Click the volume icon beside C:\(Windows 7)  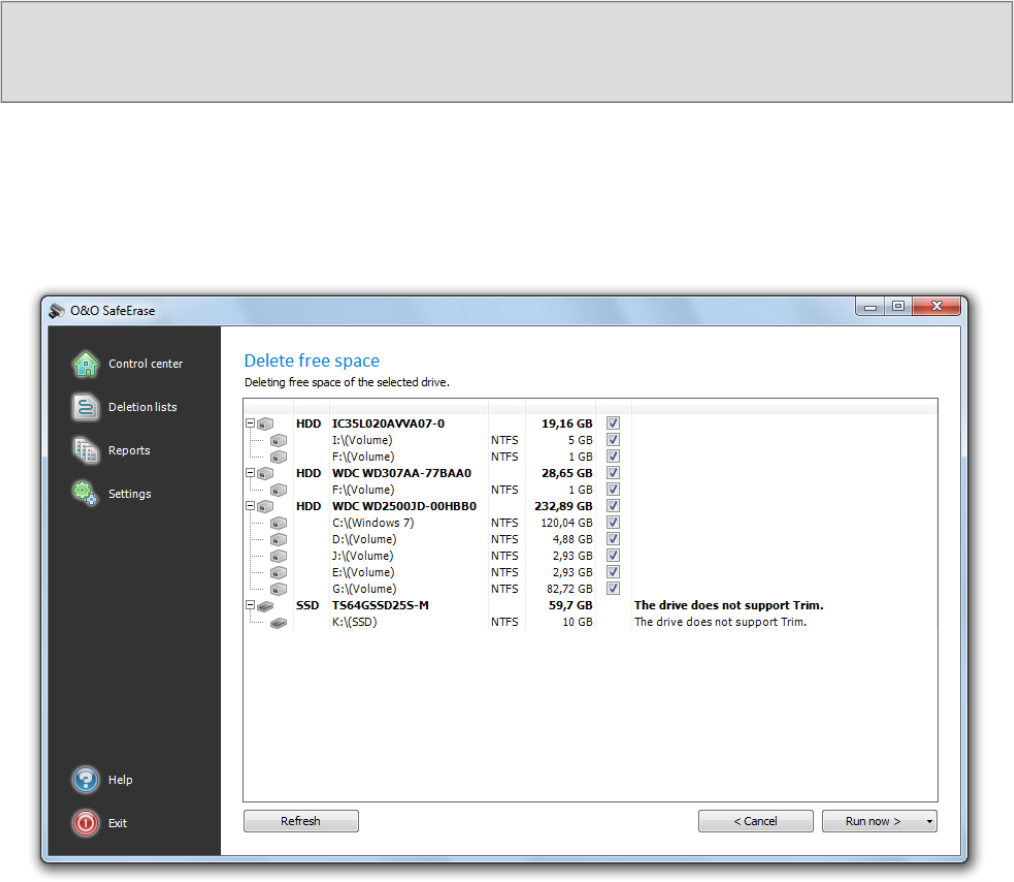pyautogui.click(x=278, y=523)
